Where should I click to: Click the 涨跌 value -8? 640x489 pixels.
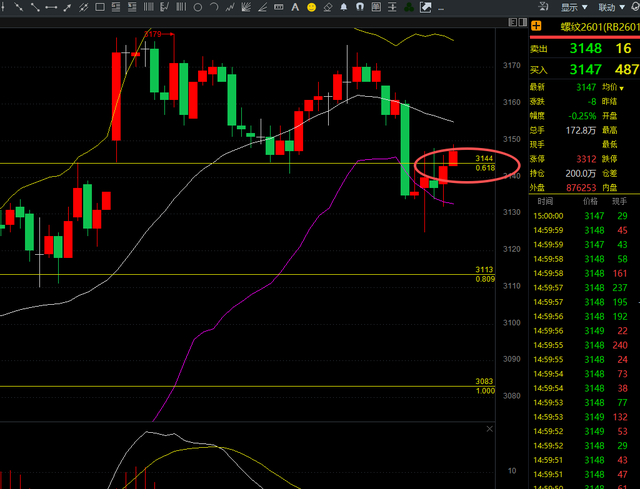click(x=592, y=101)
